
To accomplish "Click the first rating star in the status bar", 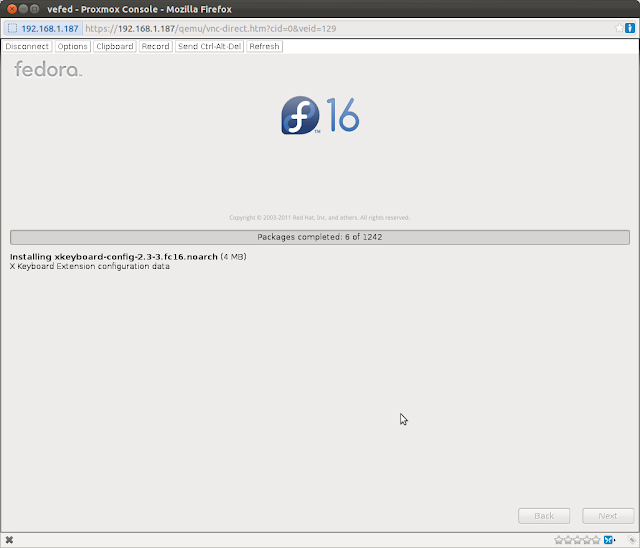I will [x=559, y=540].
